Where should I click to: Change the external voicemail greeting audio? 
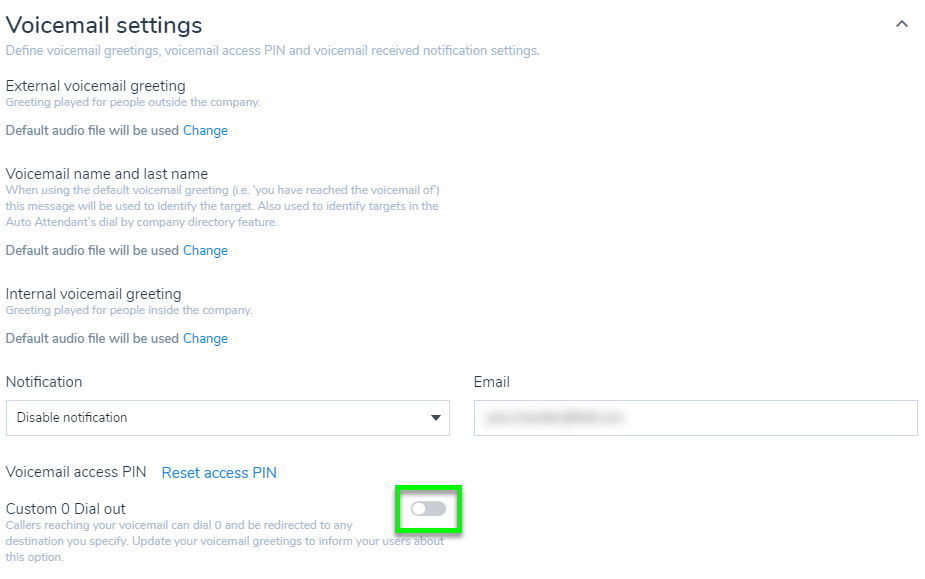205,131
